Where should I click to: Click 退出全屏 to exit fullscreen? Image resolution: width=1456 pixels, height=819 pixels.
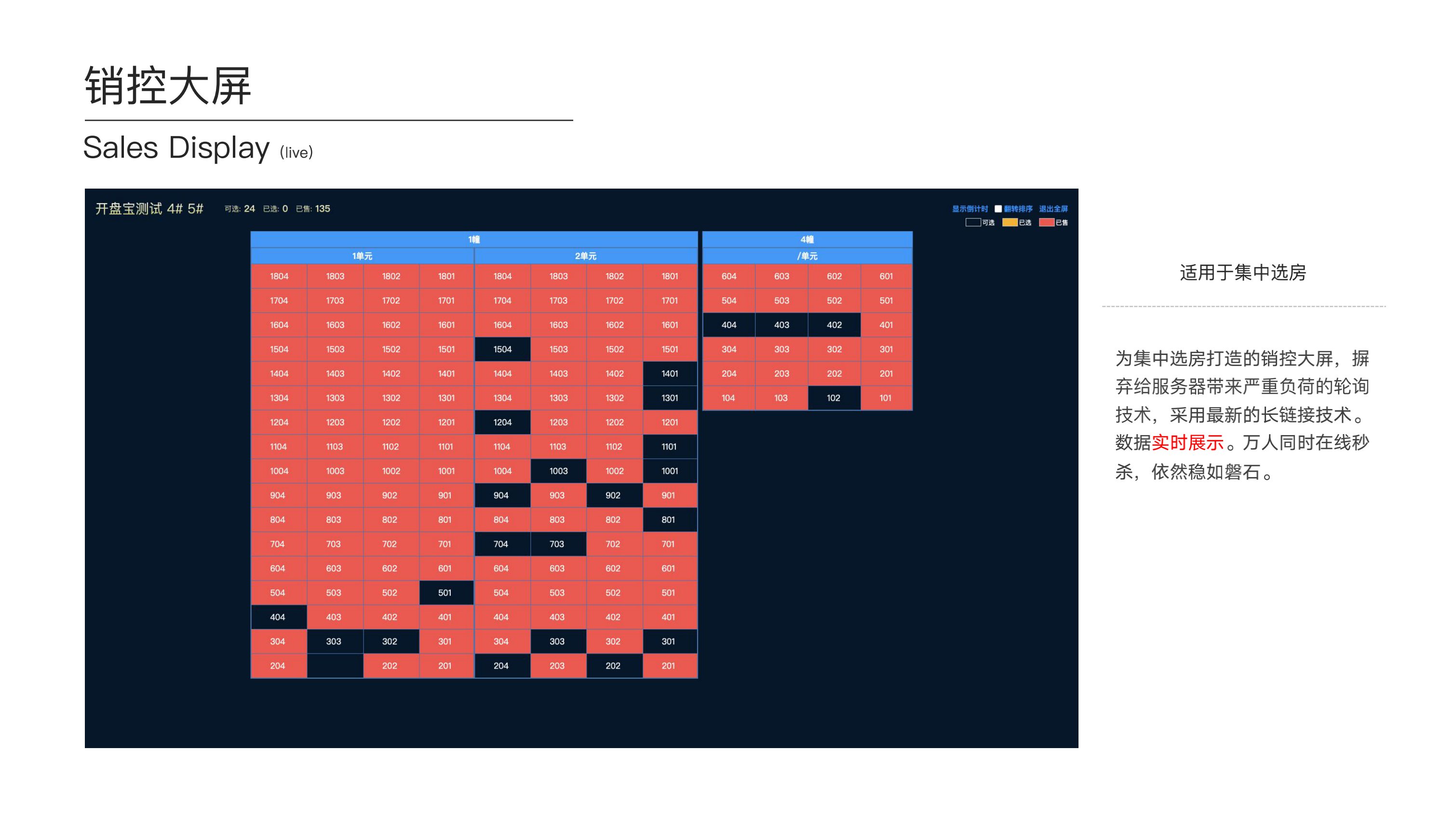(x=1053, y=209)
